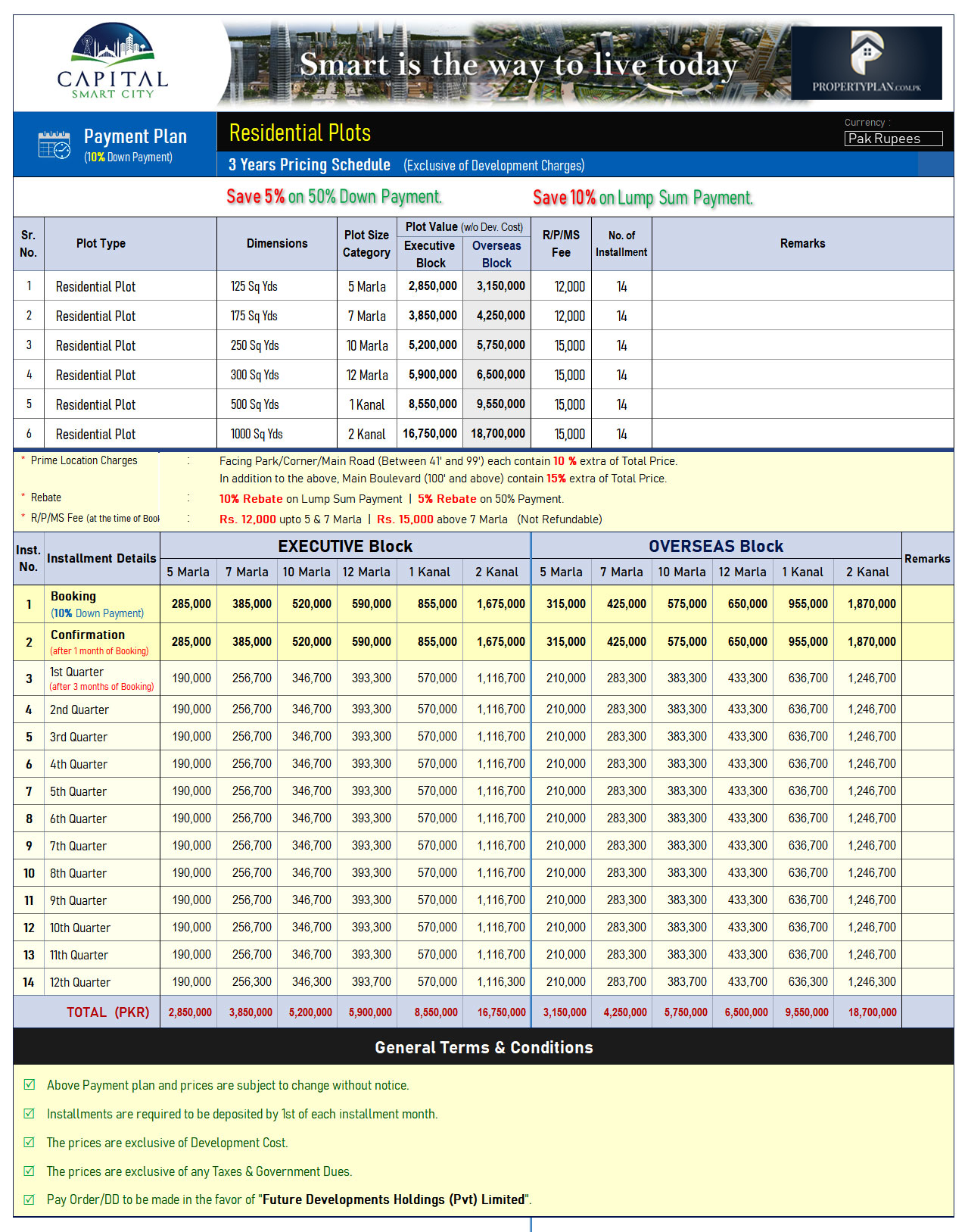Click the 'Executive Block' plot value header
Viewport: 968px width, 1232px height.
point(430,254)
